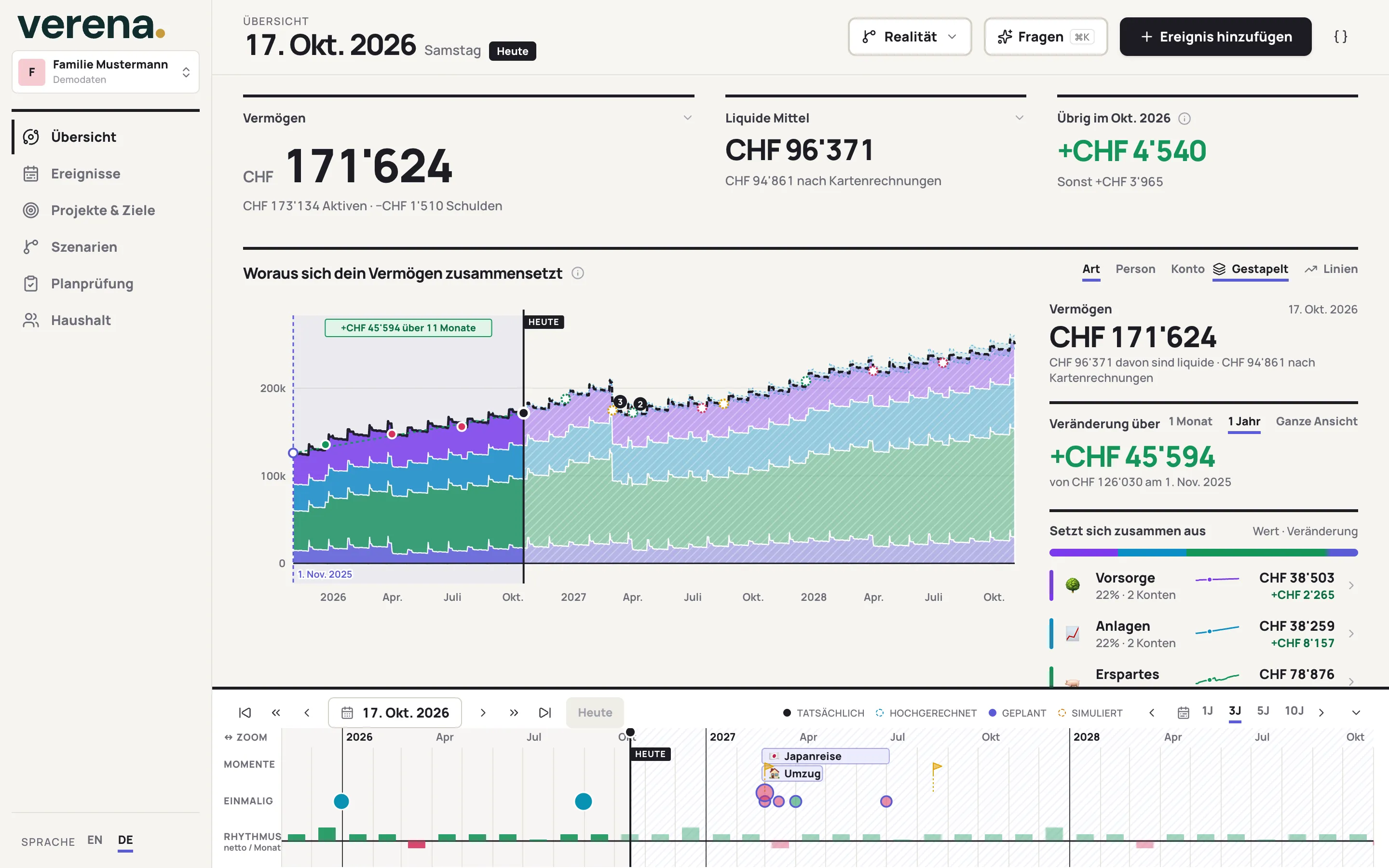Select the 5J timeline range

click(1263, 711)
